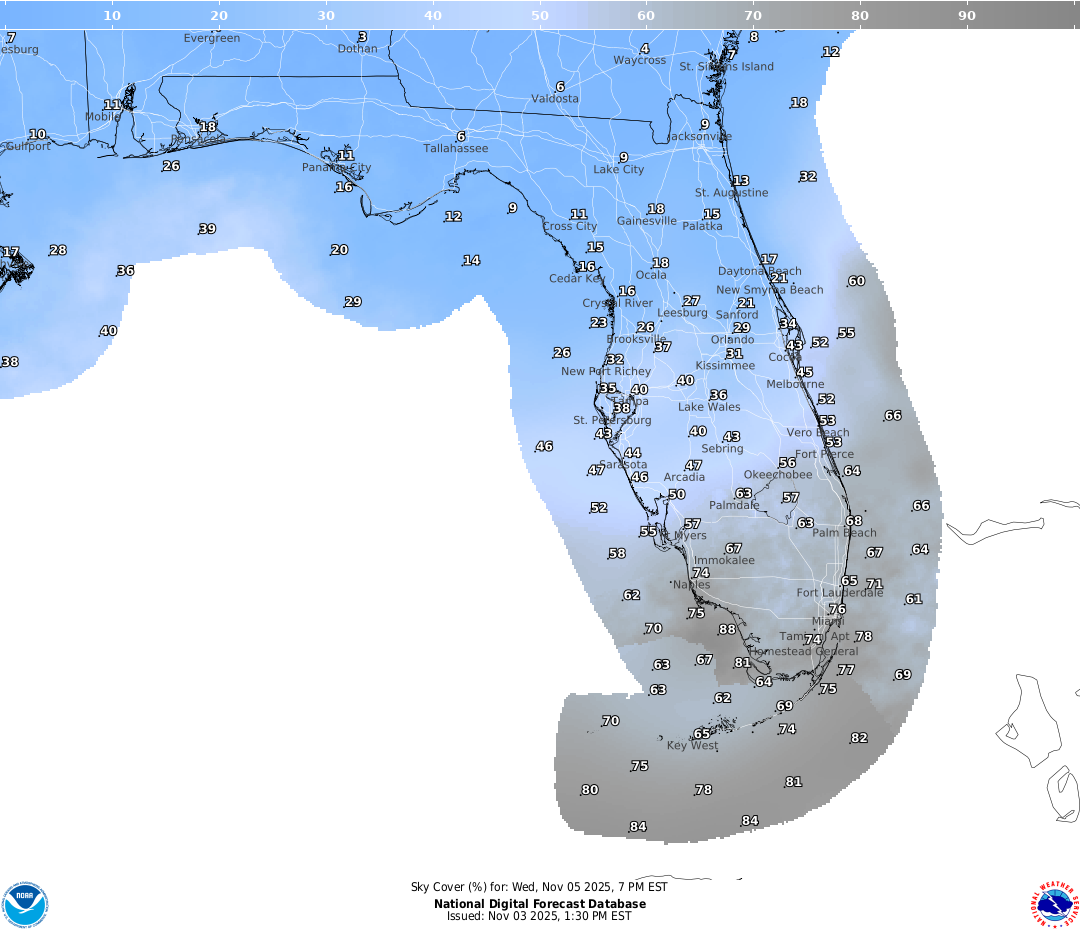The width and height of the screenshot is (1080, 930).
Task: Click the Palatka city label
Action: coord(703,226)
